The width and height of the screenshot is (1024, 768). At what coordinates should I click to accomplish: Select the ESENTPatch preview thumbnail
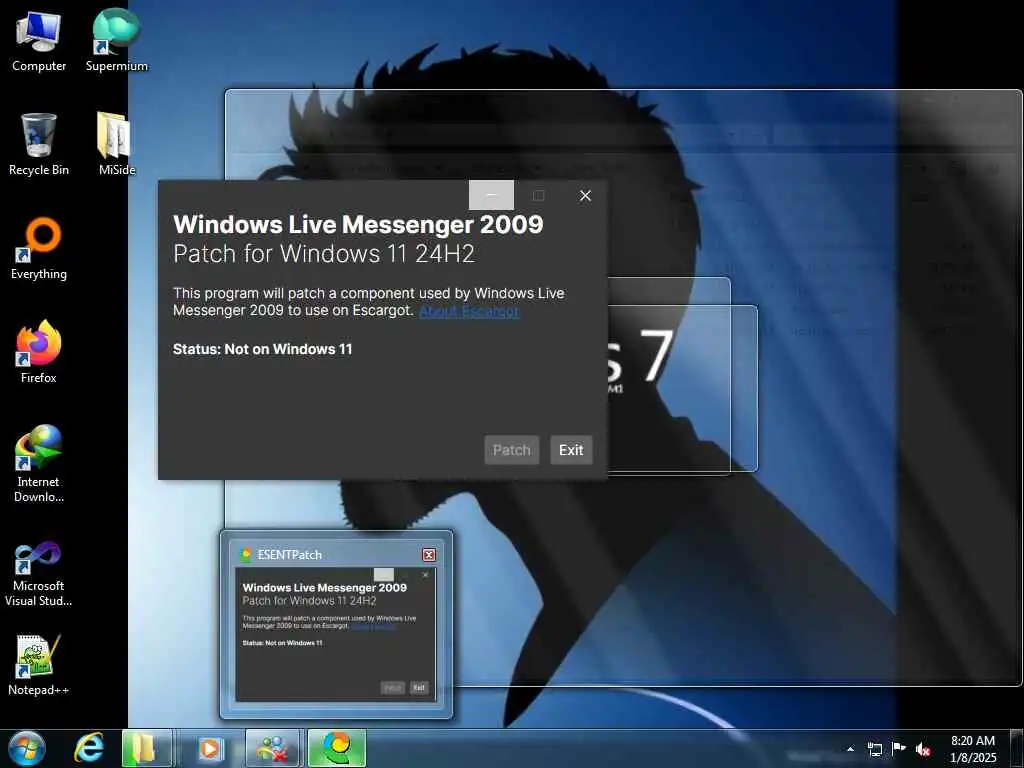[x=336, y=634]
